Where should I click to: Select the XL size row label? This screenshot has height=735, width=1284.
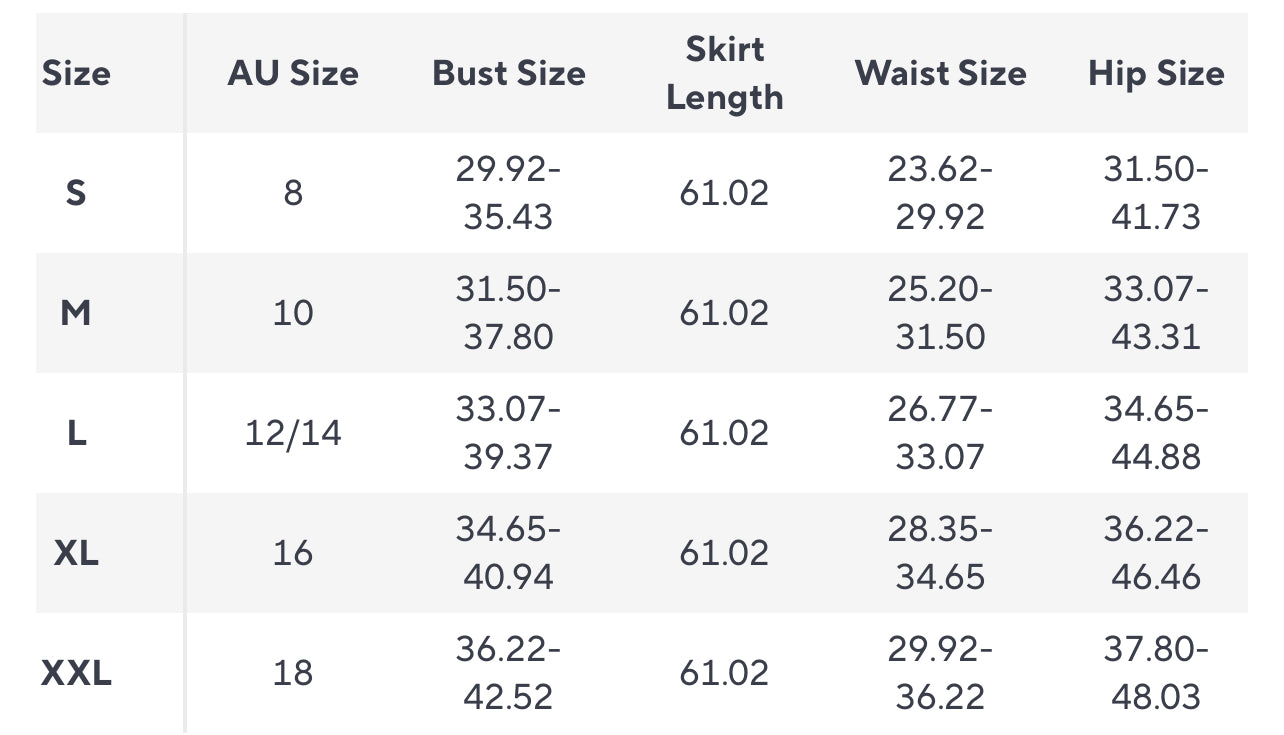coord(76,553)
